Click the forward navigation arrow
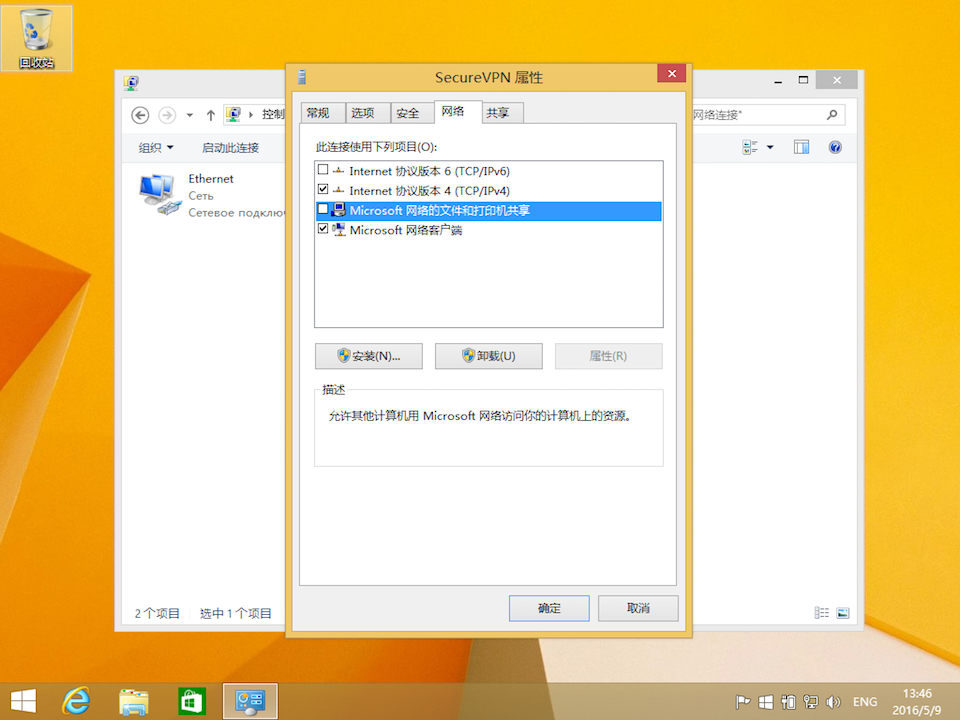 pyautogui.click(x=167, y=114)
